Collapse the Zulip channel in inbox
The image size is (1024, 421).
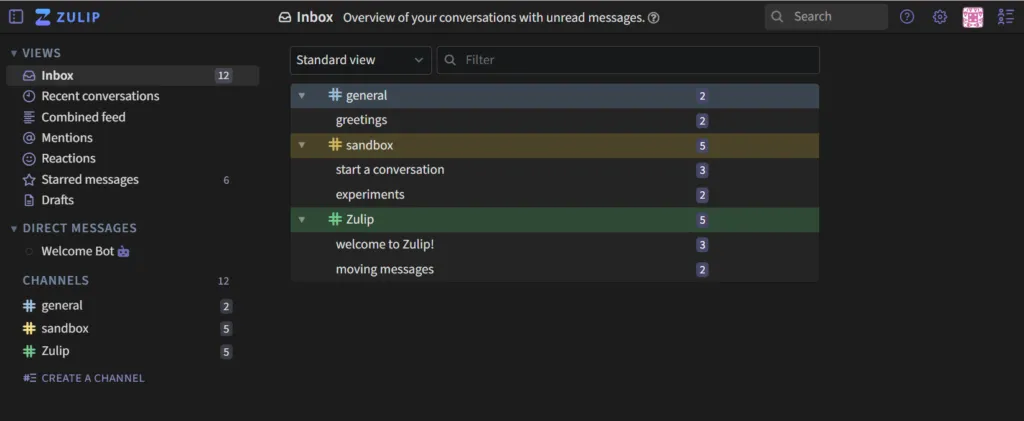point(302,220)
